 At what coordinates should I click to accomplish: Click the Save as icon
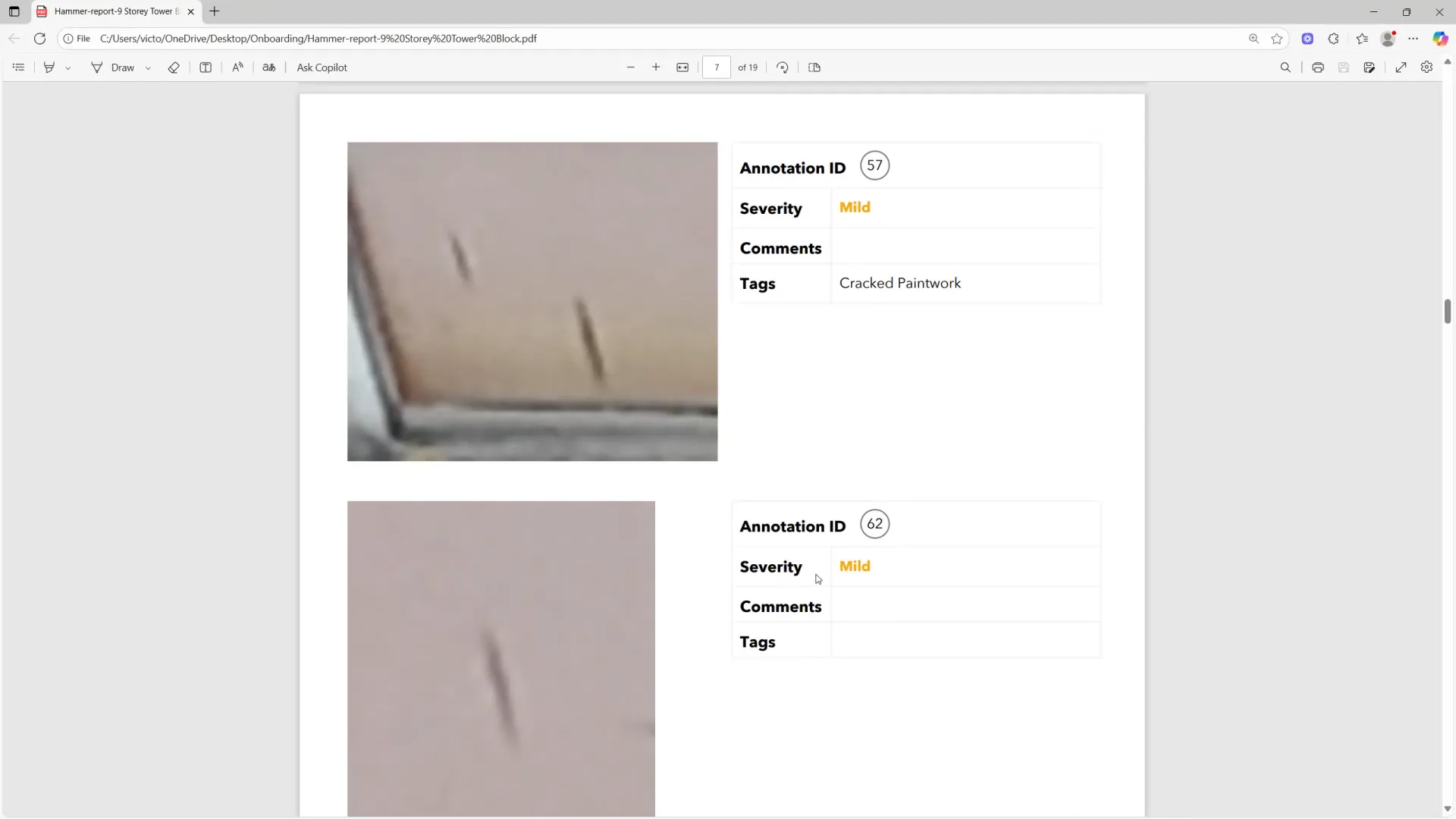[1370, 67]
